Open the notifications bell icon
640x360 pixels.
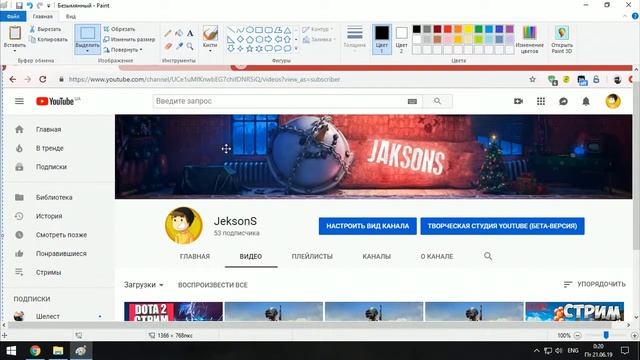586,101
